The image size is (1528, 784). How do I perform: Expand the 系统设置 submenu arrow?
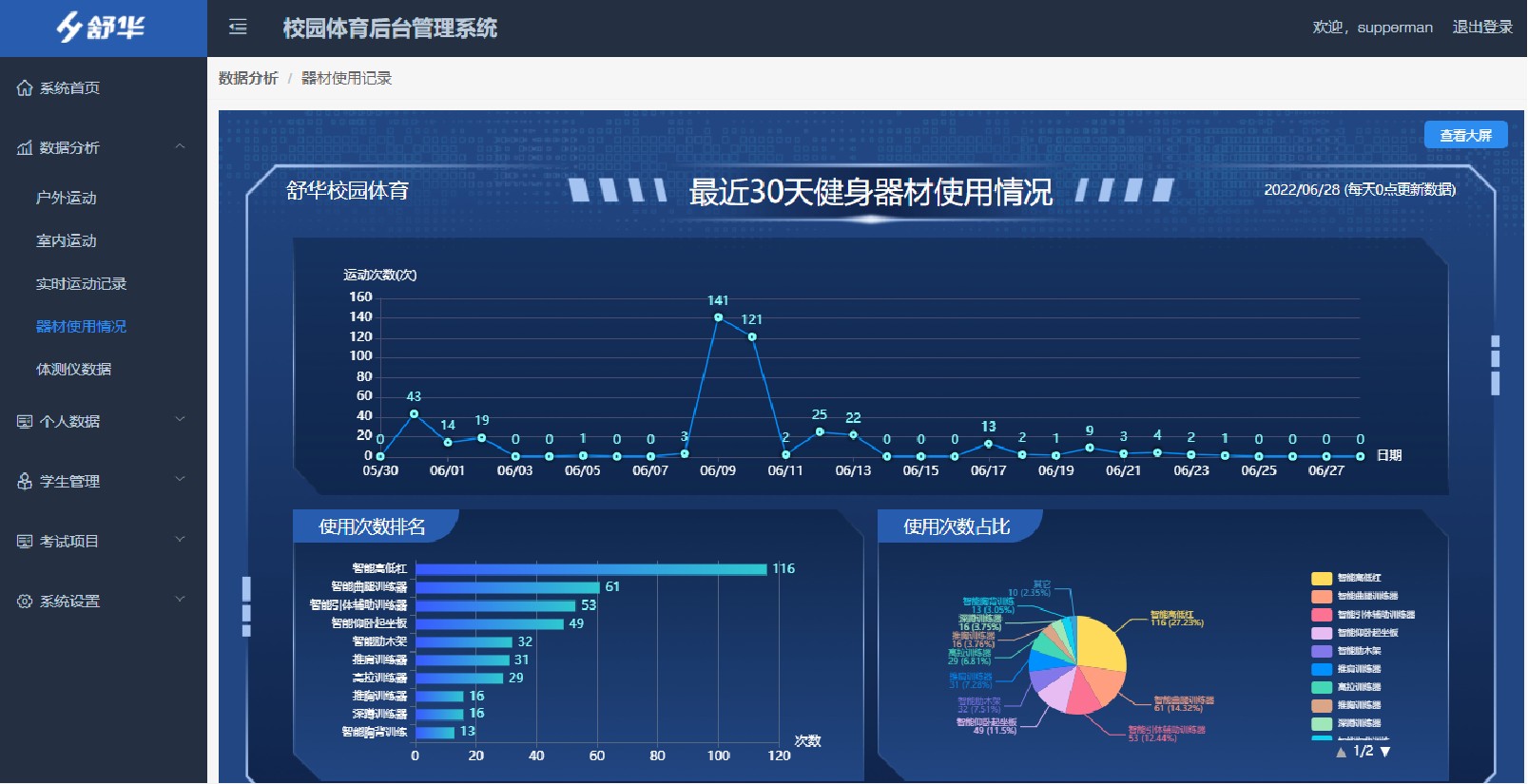[x=180, y=600]
